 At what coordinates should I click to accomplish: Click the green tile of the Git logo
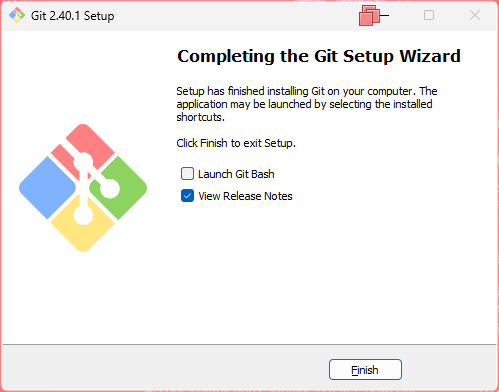[x=122, y=188]
